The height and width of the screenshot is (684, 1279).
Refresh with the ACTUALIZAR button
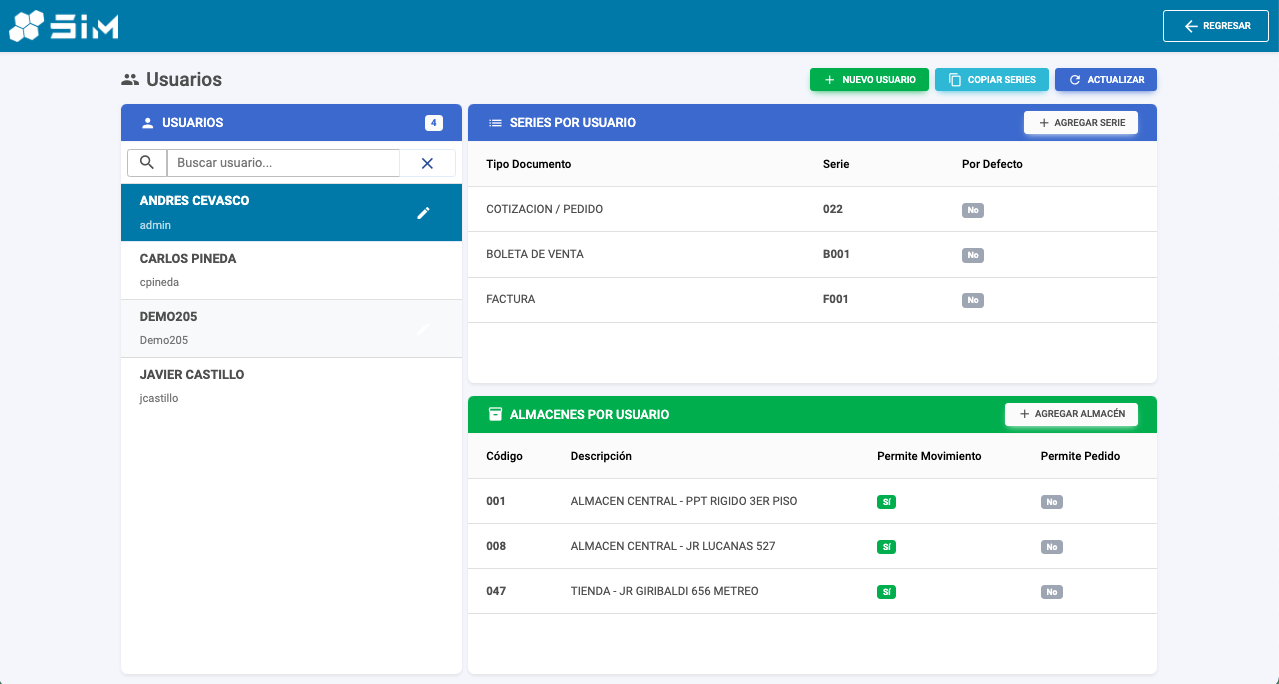[x=1106, y=80]
